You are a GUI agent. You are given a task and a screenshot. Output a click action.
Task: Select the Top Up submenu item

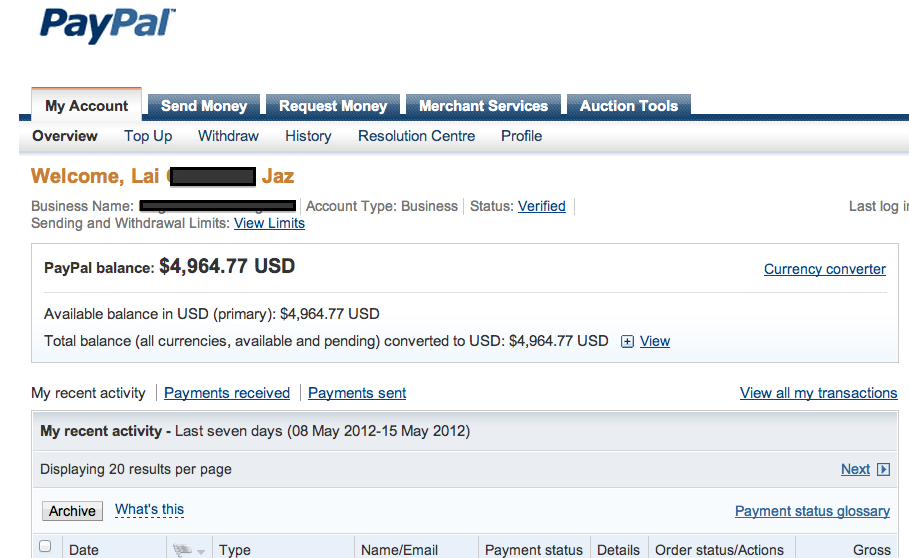[x=148, y=136]
